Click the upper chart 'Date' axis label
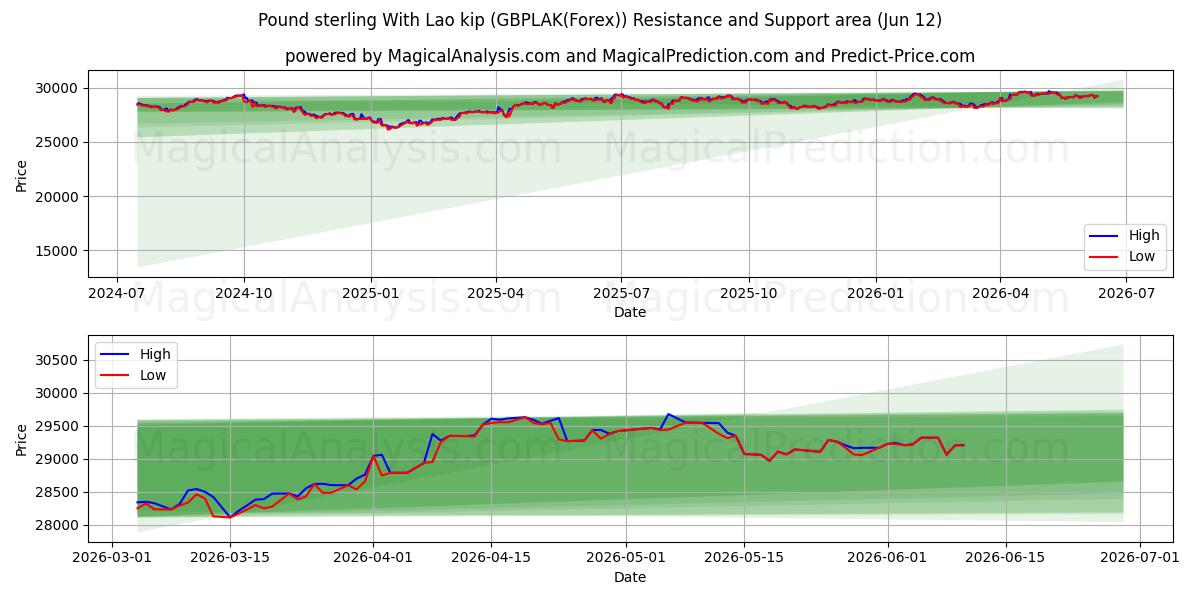Image resolution: width=1200 pixels, height=600 pixels. point(630,312)
